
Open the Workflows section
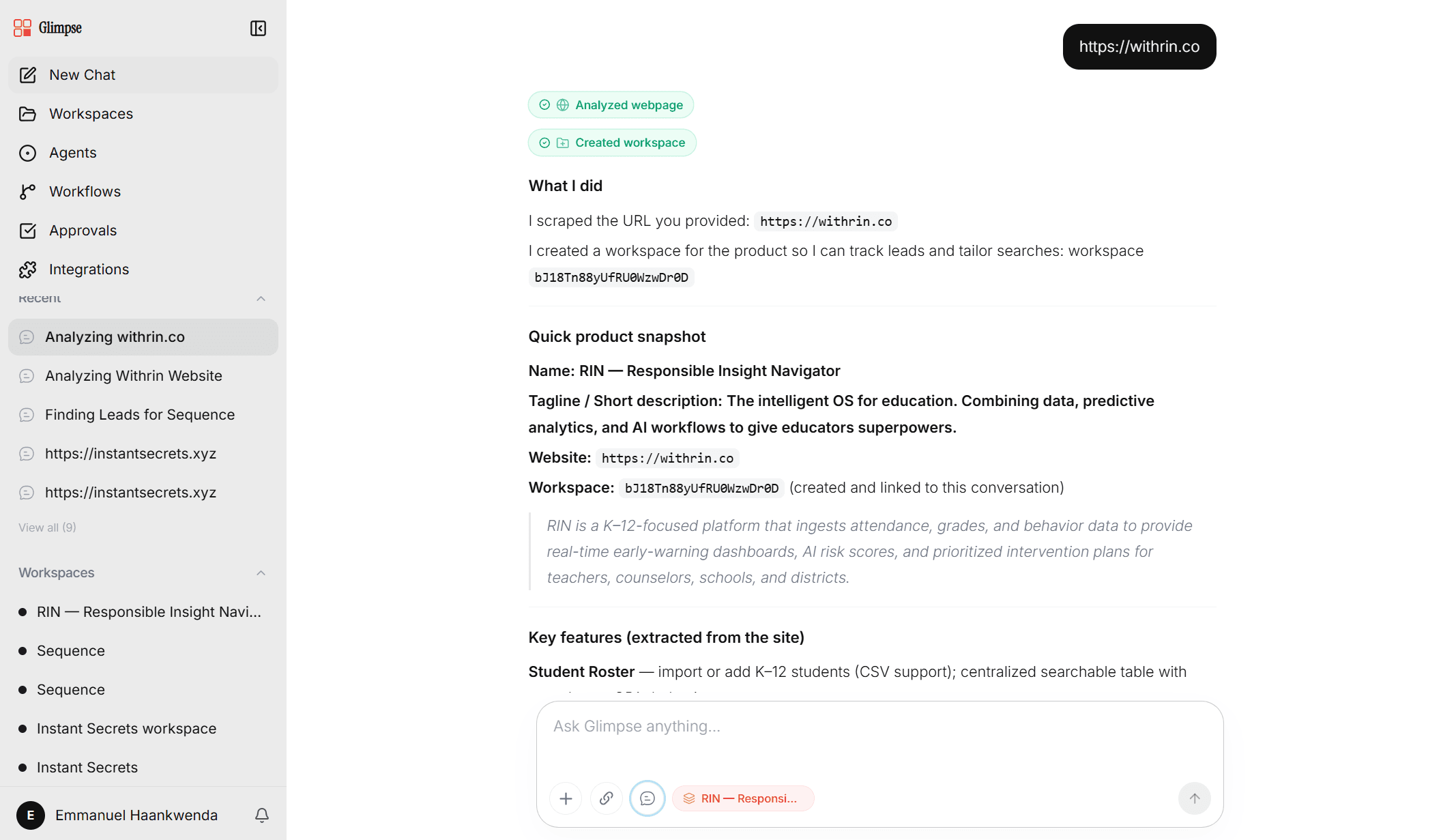[85, 191]
